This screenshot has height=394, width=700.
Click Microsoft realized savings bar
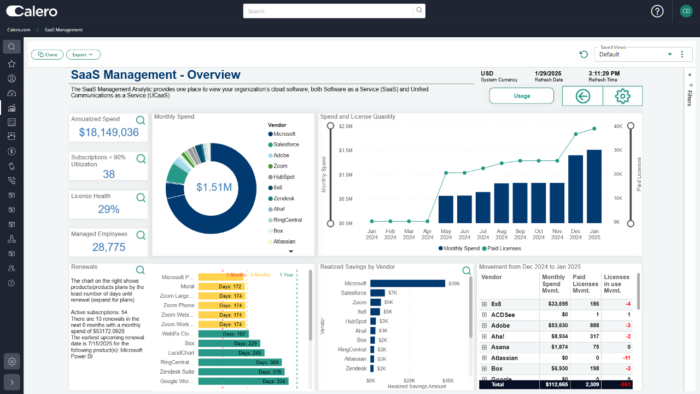408,283
